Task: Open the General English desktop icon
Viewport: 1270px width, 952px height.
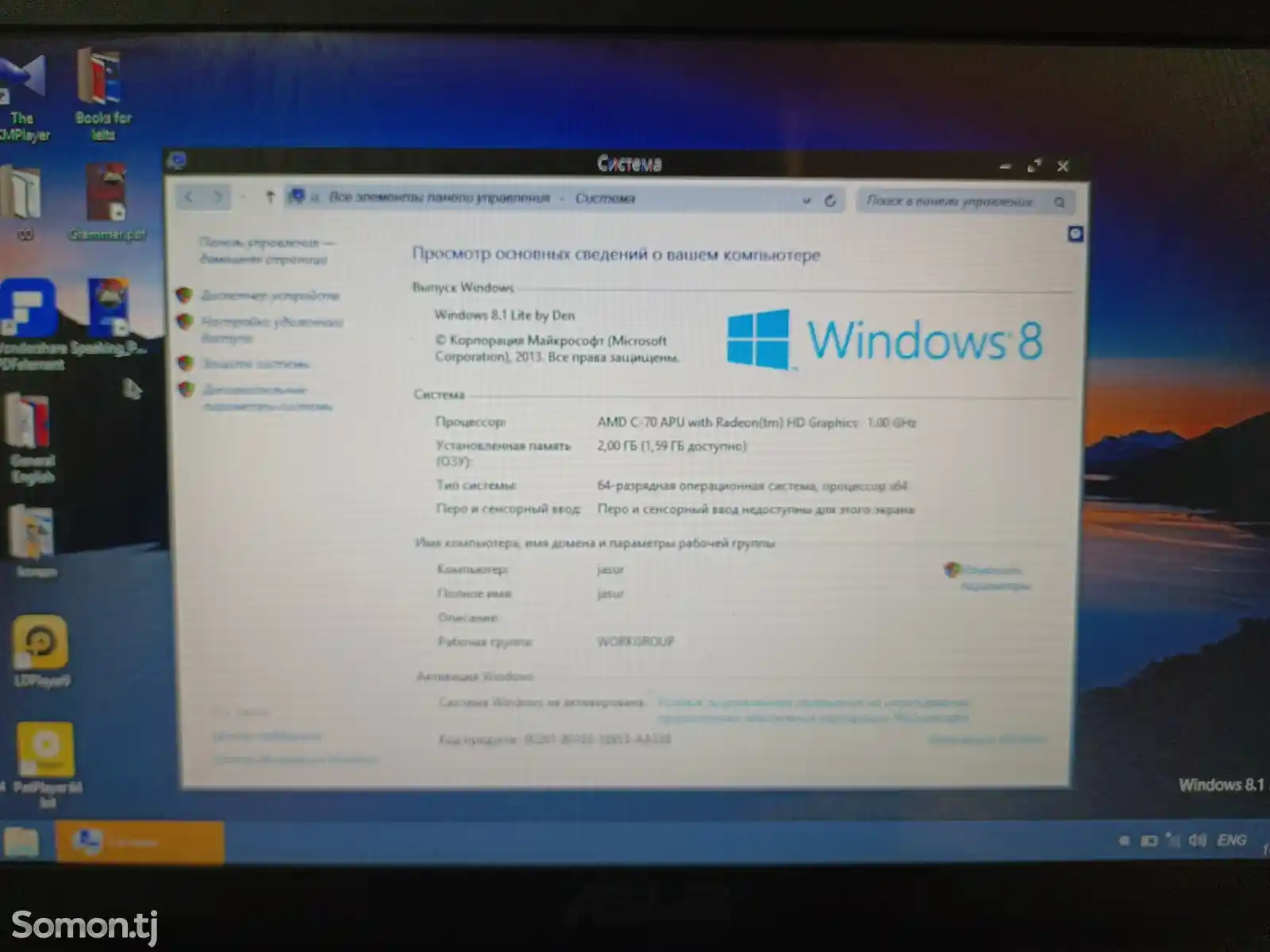Action: (32, 439)
